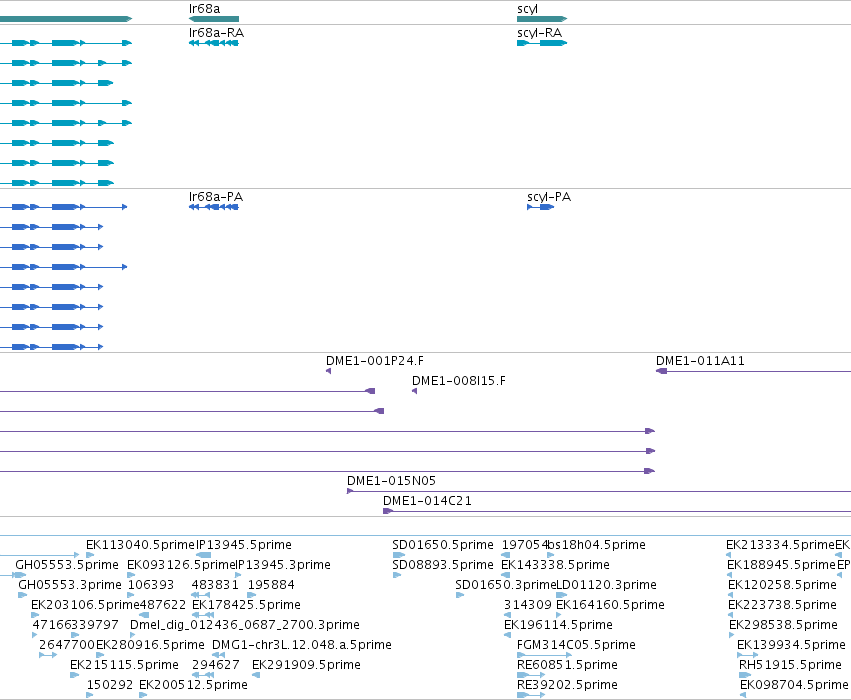
Task: Click the Ir68a-RA label
Action: [x=217, y=33]
